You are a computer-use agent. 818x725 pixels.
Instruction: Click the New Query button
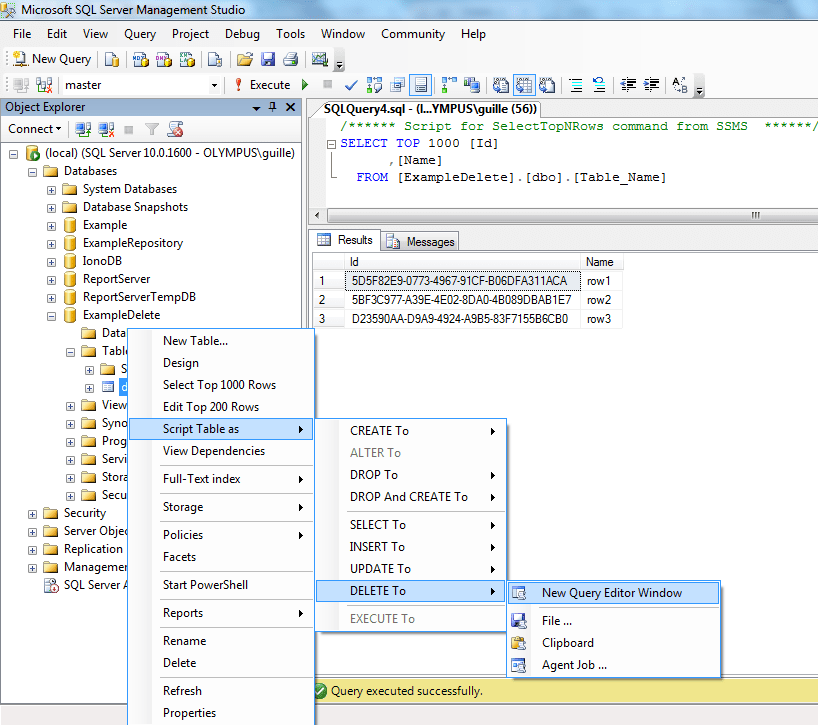coord(51,59)
